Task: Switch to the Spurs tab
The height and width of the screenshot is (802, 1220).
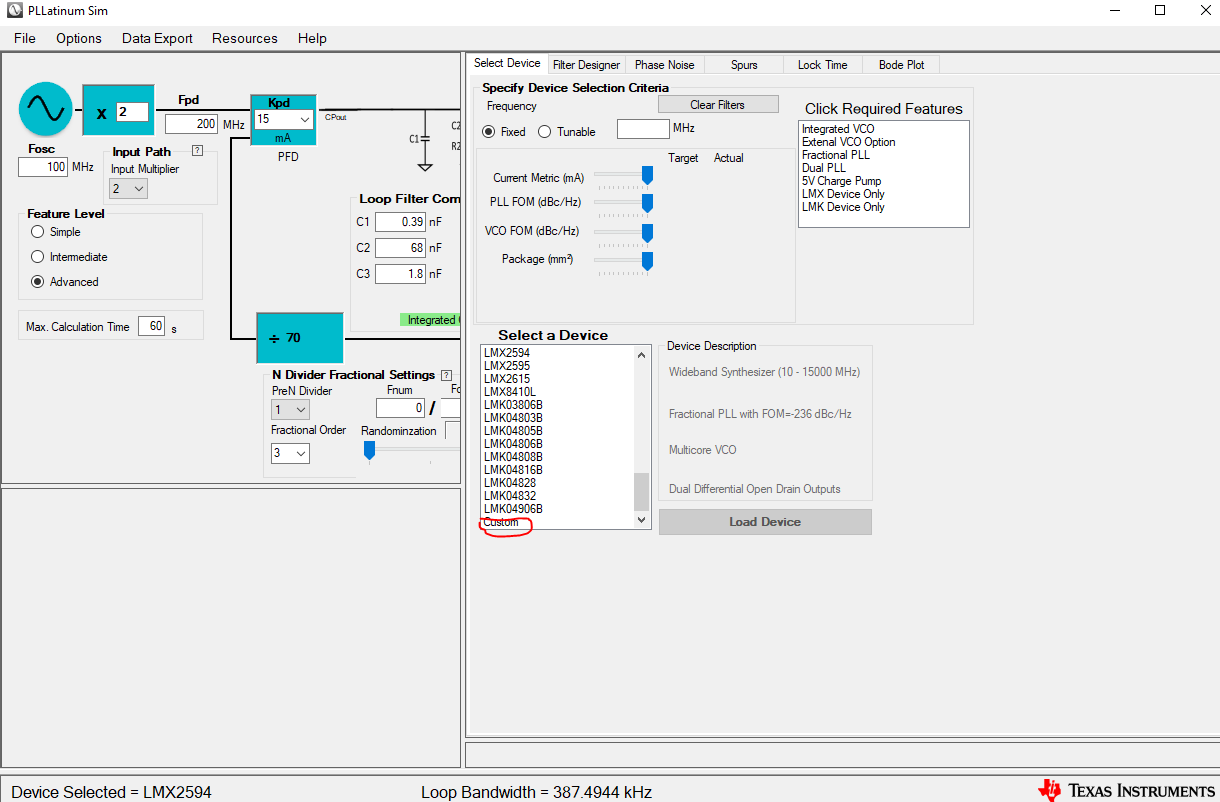Action: click(x=744, y=65)
